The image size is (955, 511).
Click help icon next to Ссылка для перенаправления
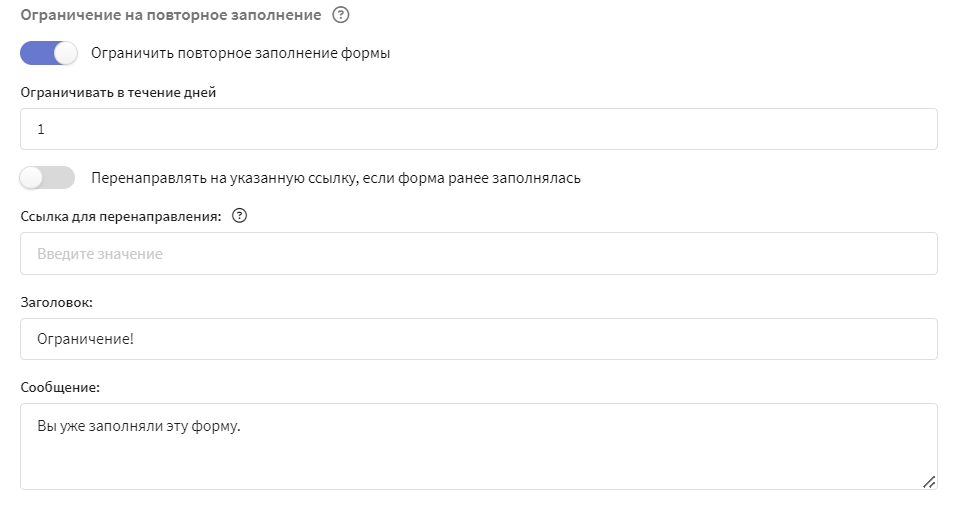(239, 216)
